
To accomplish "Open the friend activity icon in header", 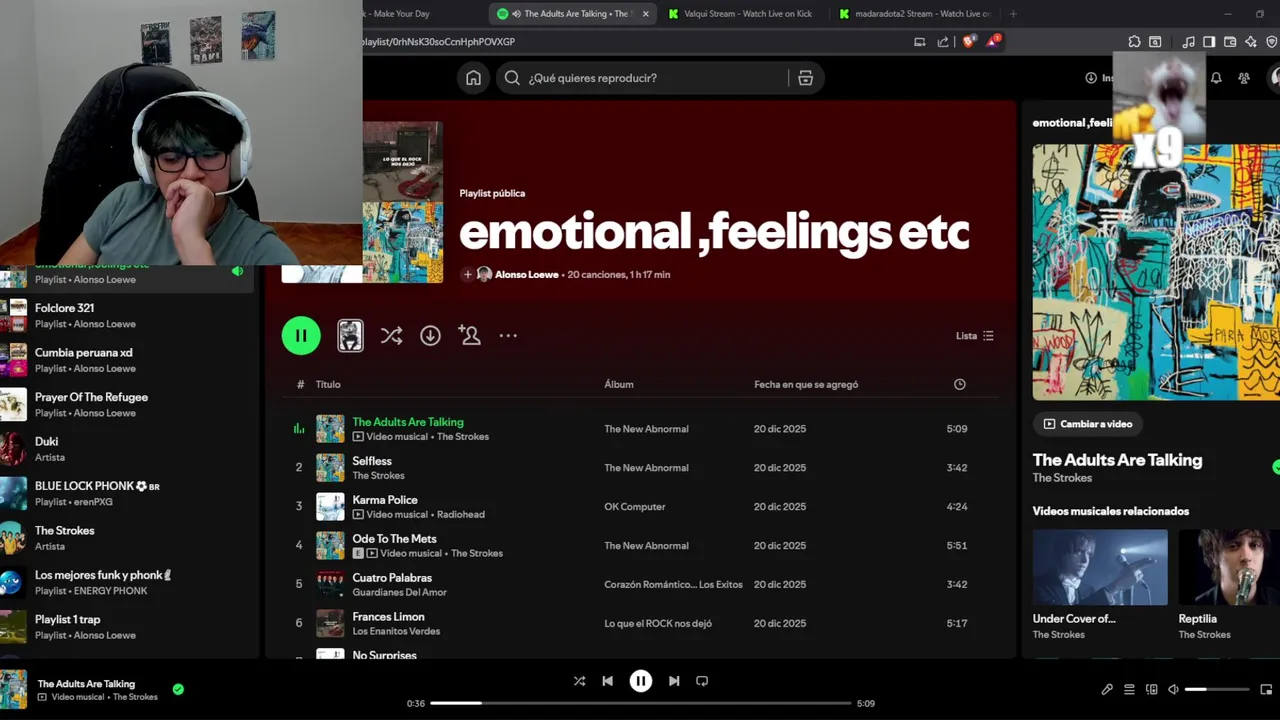I will (1244, 78).
